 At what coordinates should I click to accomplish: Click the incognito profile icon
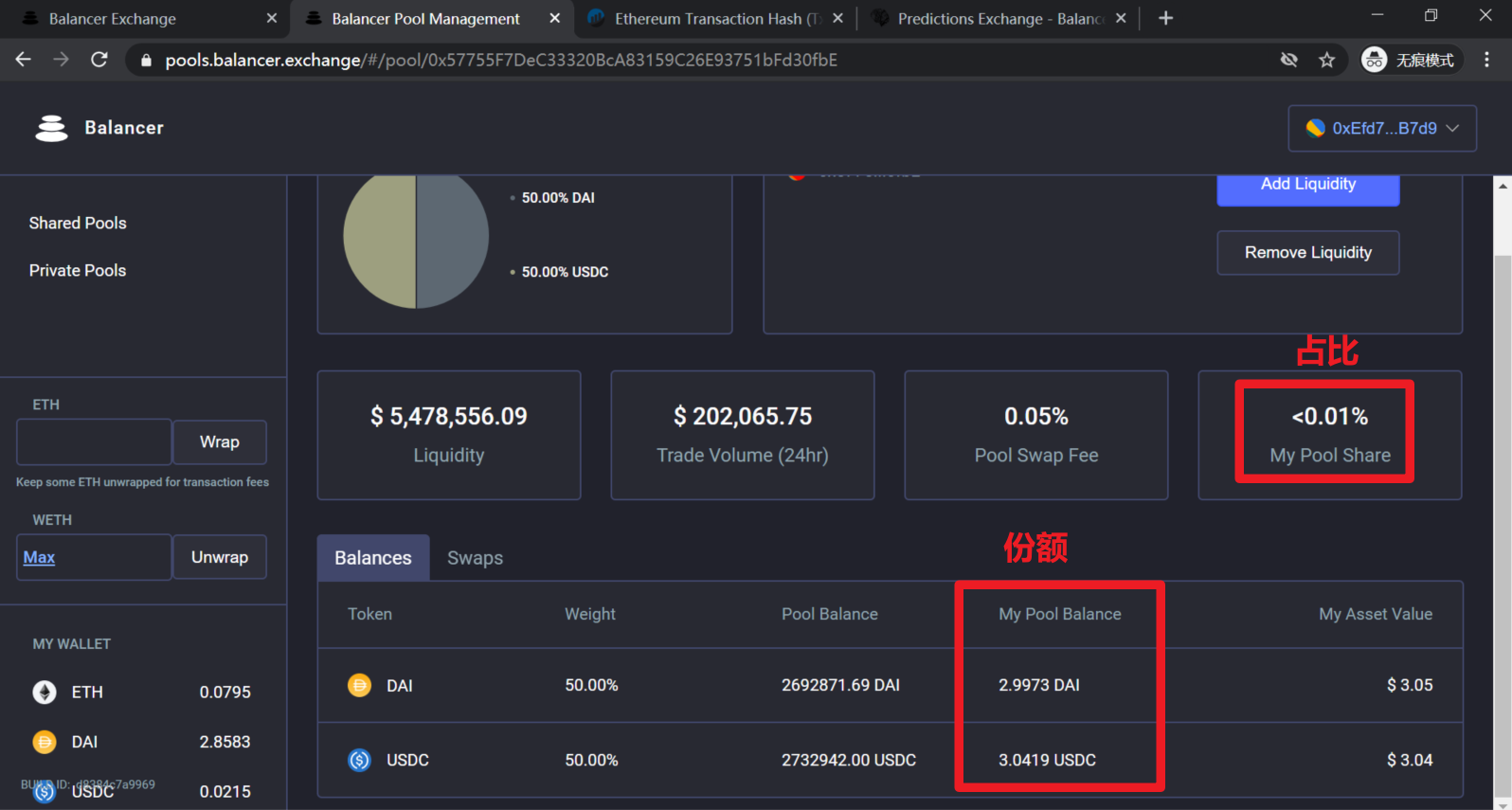click(x=1374, y=60)
